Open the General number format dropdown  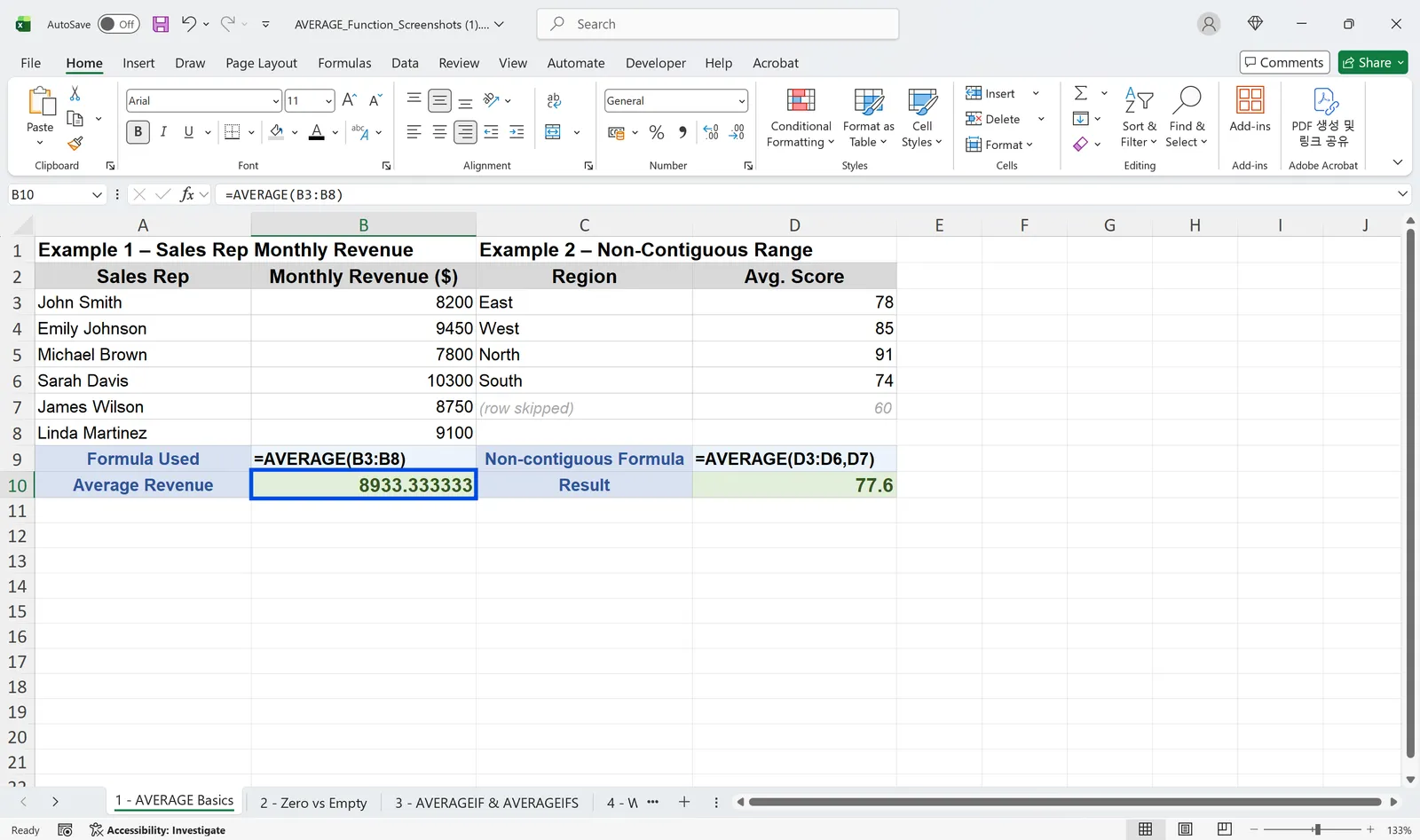pos(741,101)
